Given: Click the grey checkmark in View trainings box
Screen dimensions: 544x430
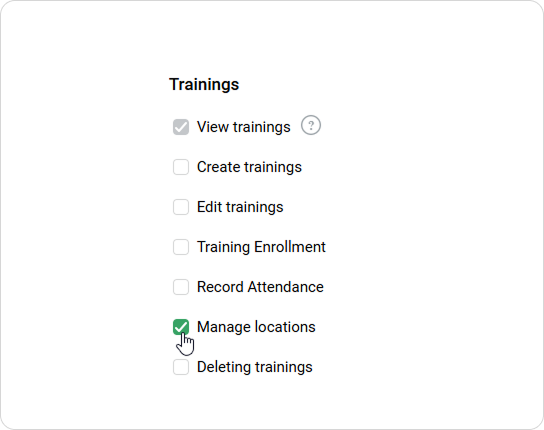Looking at the screenshot, I should [181, 127].
